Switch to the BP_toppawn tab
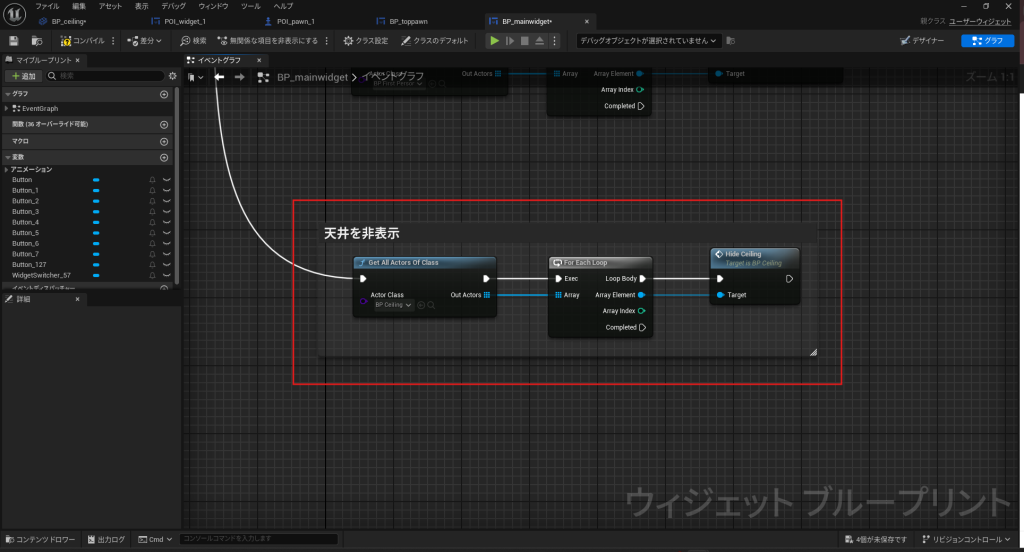 click(408, 21)
